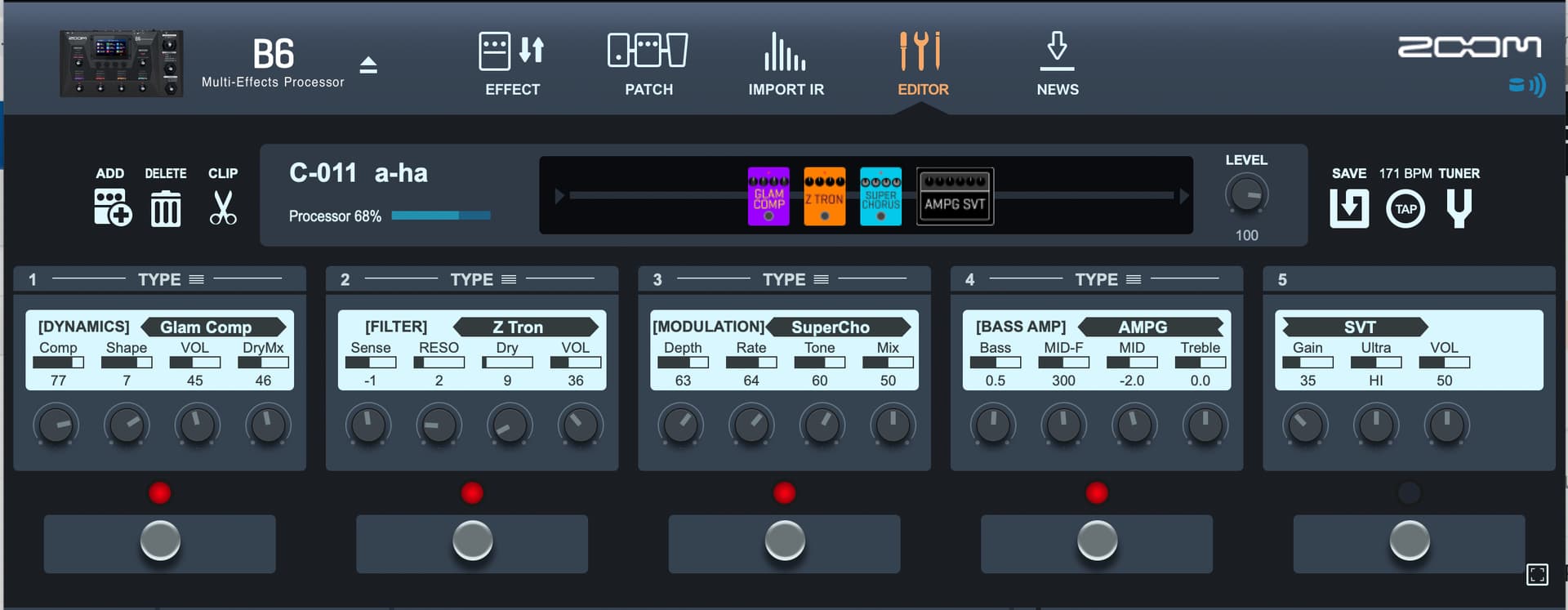1568x610 pixels.
Task: Click the Tone knob in SuperCho
Action: pyautogui.click(x=822, y=425)
